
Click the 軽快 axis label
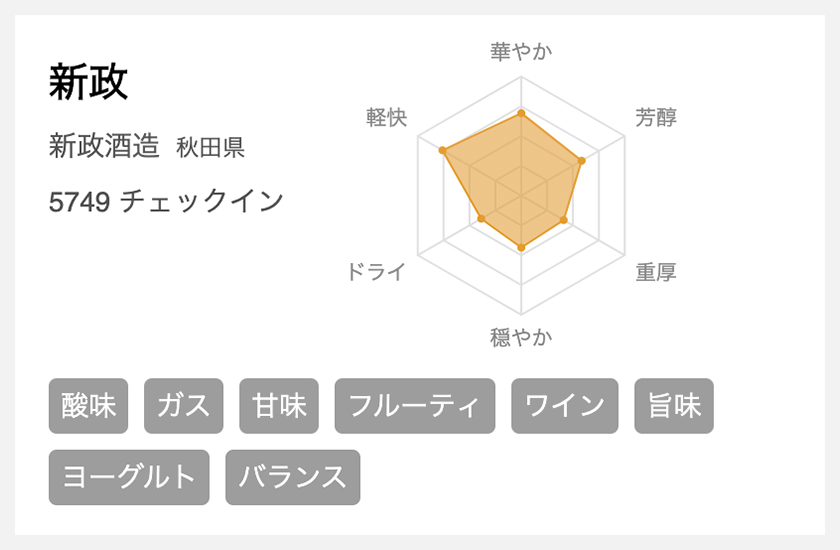point(387,117)
